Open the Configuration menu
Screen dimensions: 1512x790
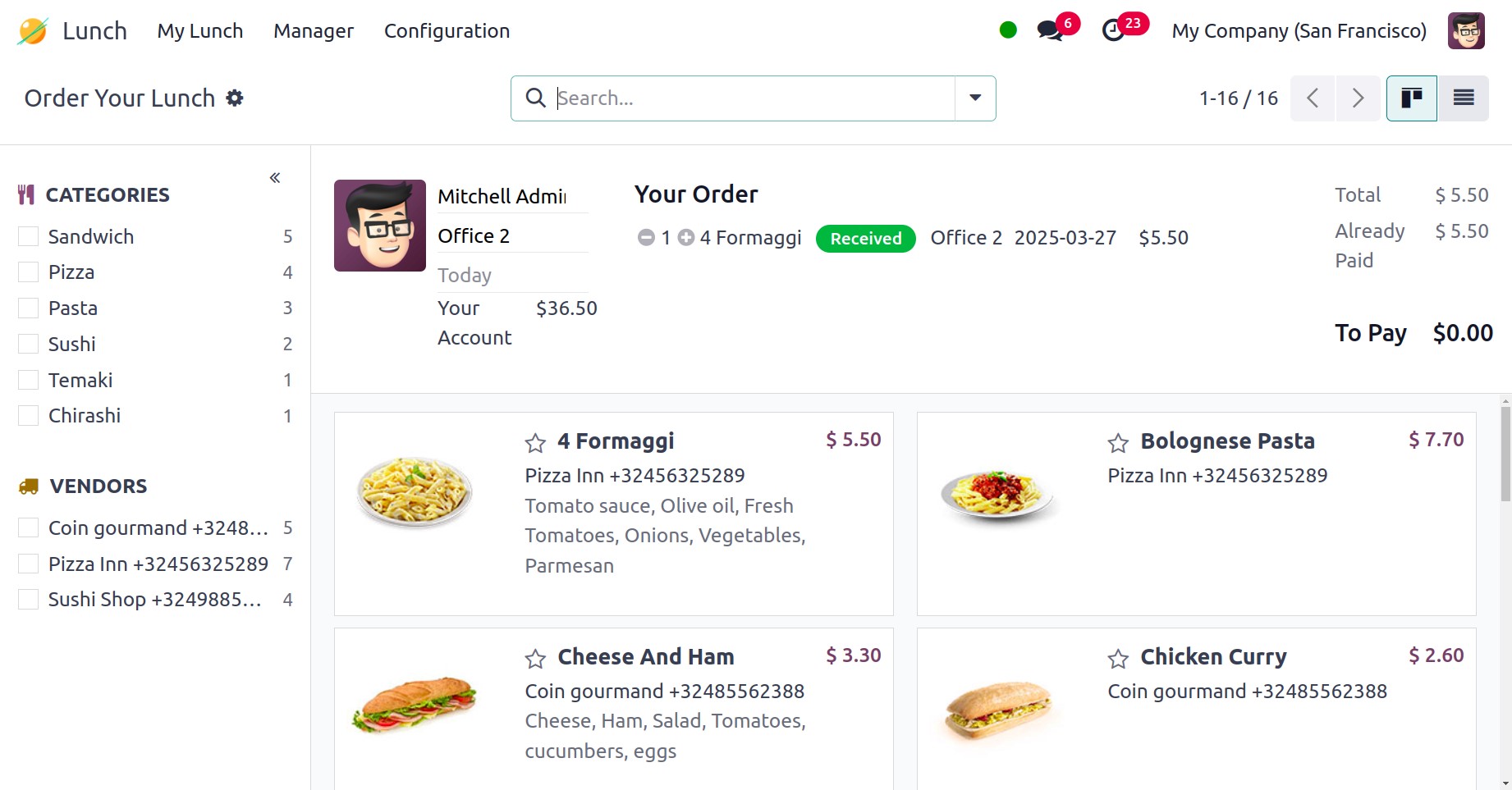pos(447,31)
